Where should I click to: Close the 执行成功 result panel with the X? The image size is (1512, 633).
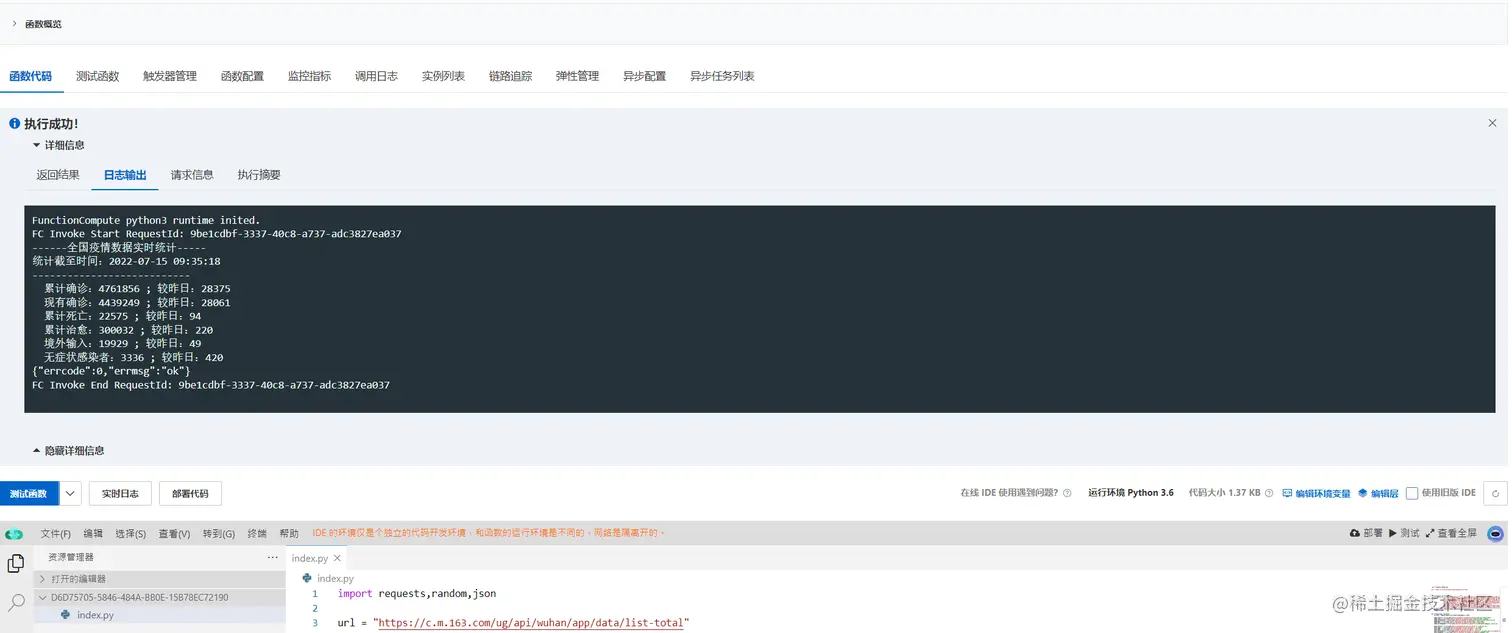tap(1492, 123)
